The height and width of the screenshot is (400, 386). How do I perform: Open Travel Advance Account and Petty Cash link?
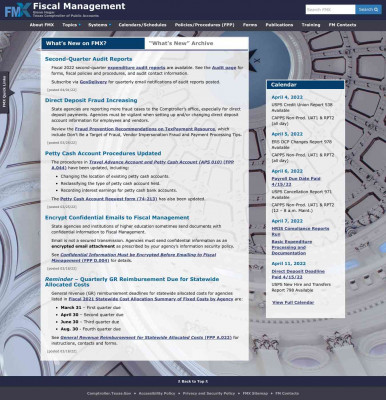143,165
